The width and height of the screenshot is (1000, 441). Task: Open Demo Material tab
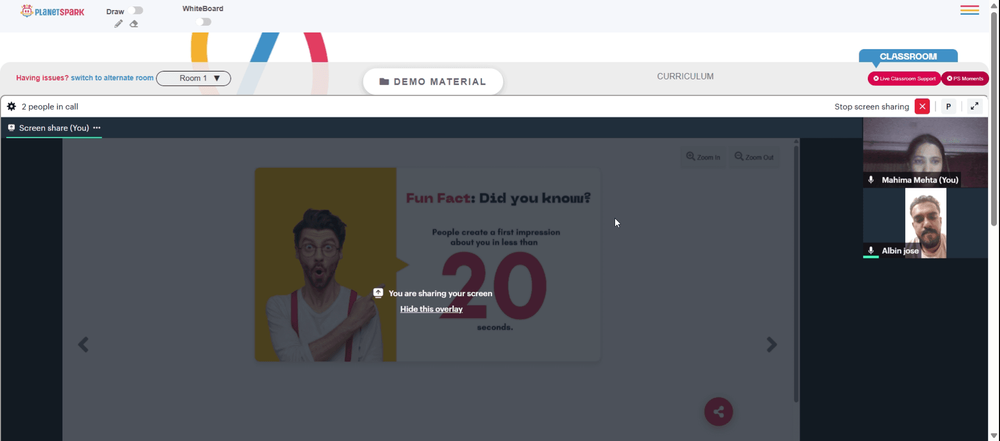(433, 82)
